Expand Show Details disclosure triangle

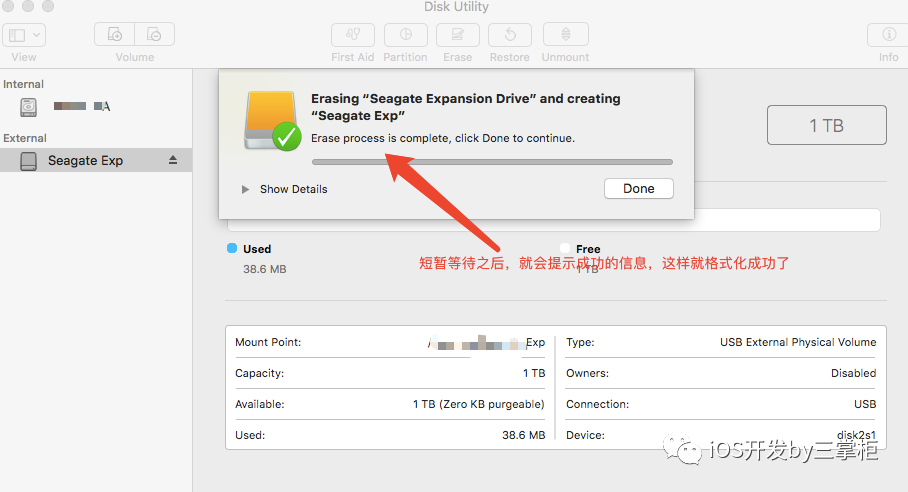point(246,189)
